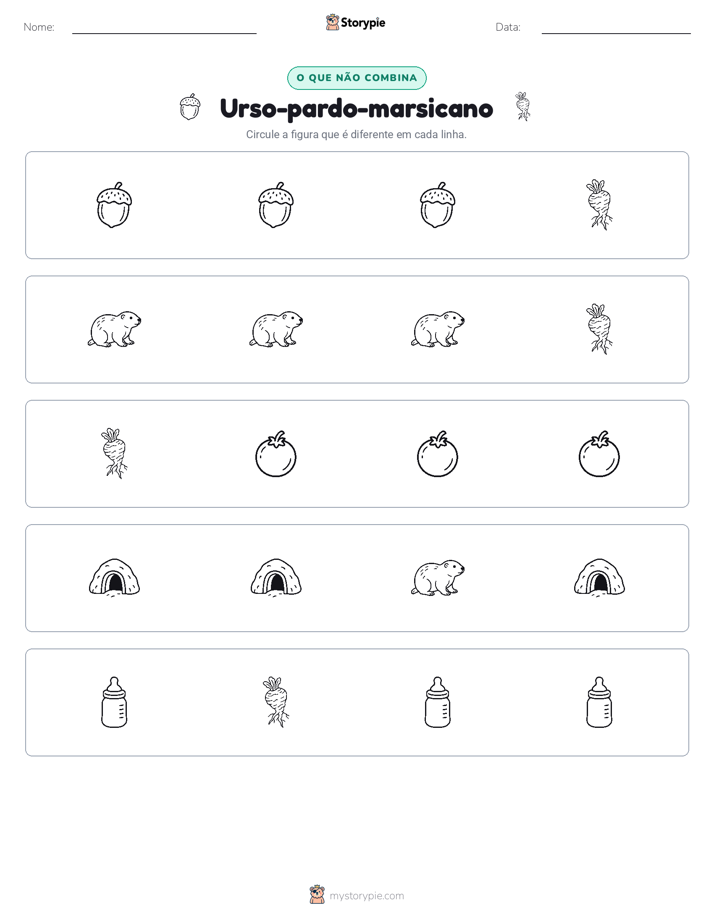Viewport: 714px width, 924px height.
Task: Click the first cave in the fourth row
Action: point(114,578)
